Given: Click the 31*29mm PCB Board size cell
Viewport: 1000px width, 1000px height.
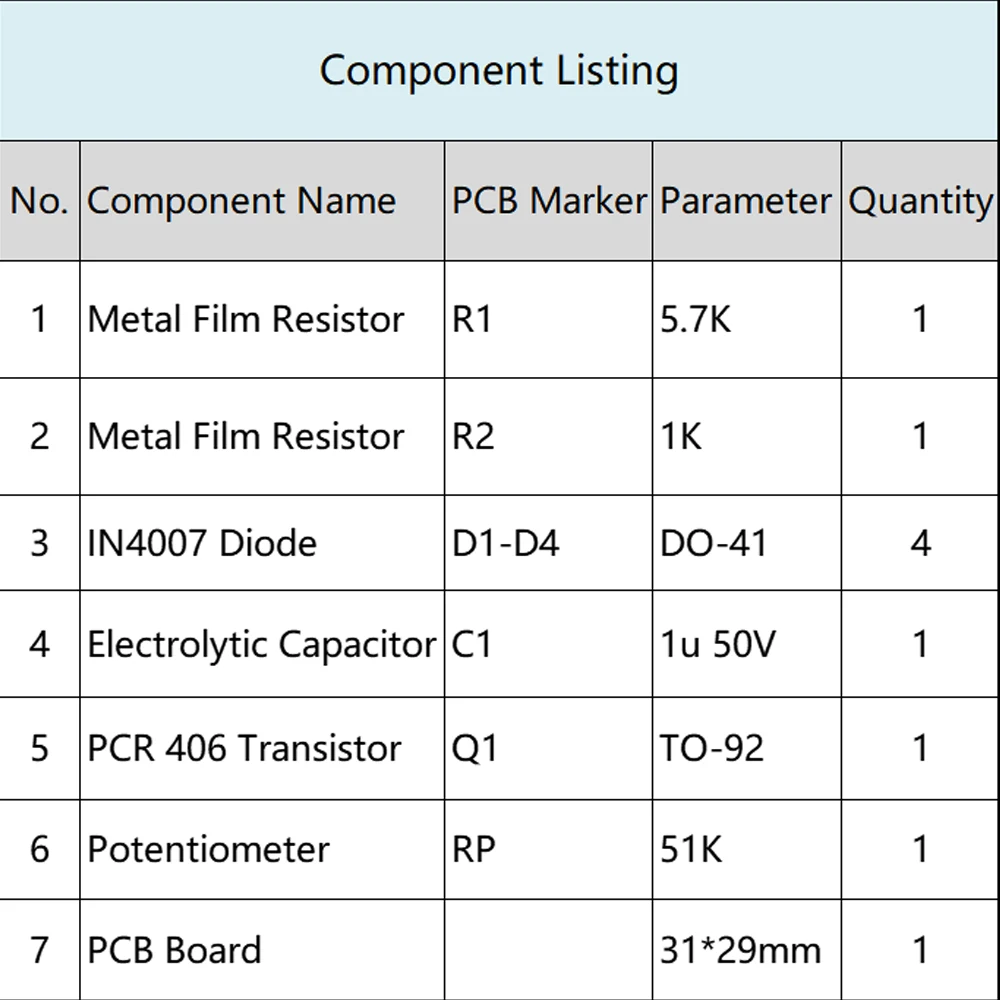Looking at the screenshot, I should coord(747,950).
